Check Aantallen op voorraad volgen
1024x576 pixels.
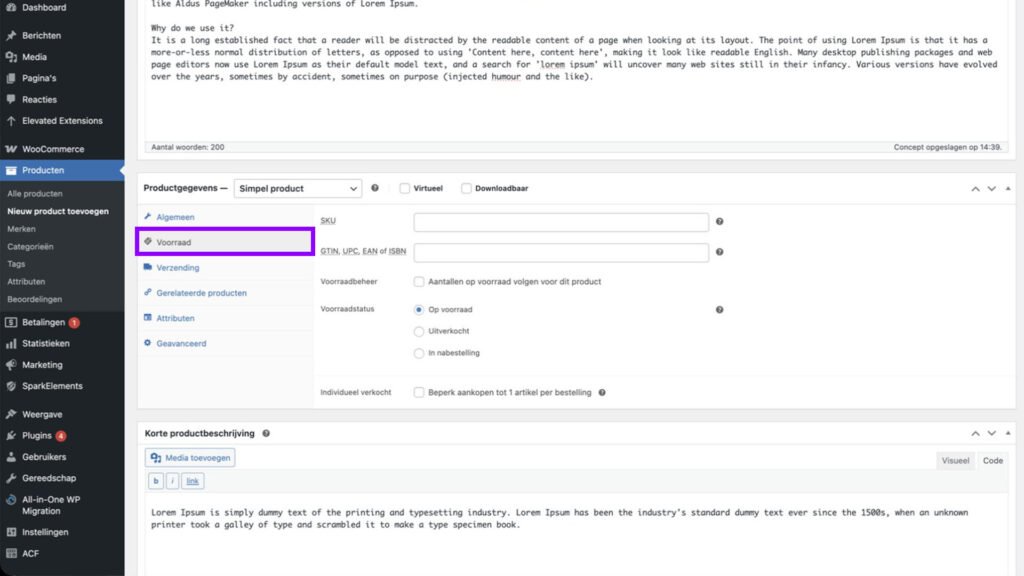419,281
